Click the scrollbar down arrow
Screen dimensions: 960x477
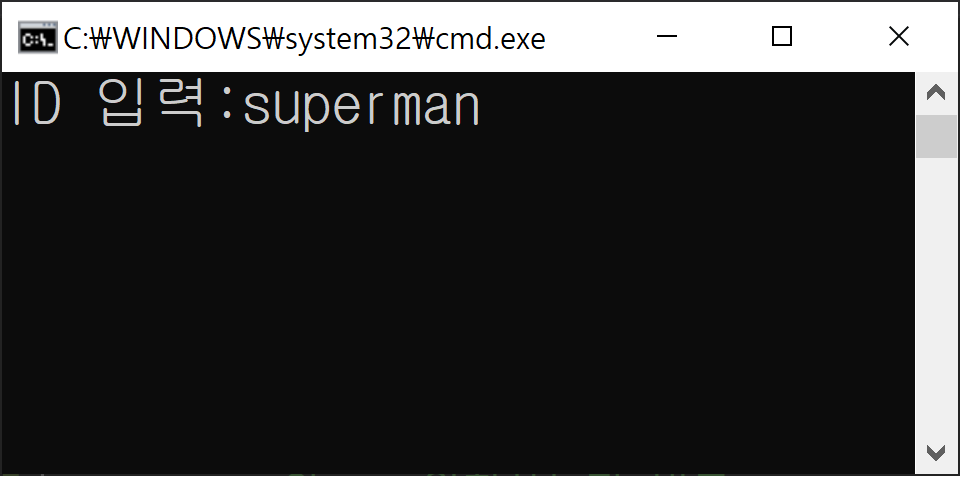coord(936,453)
